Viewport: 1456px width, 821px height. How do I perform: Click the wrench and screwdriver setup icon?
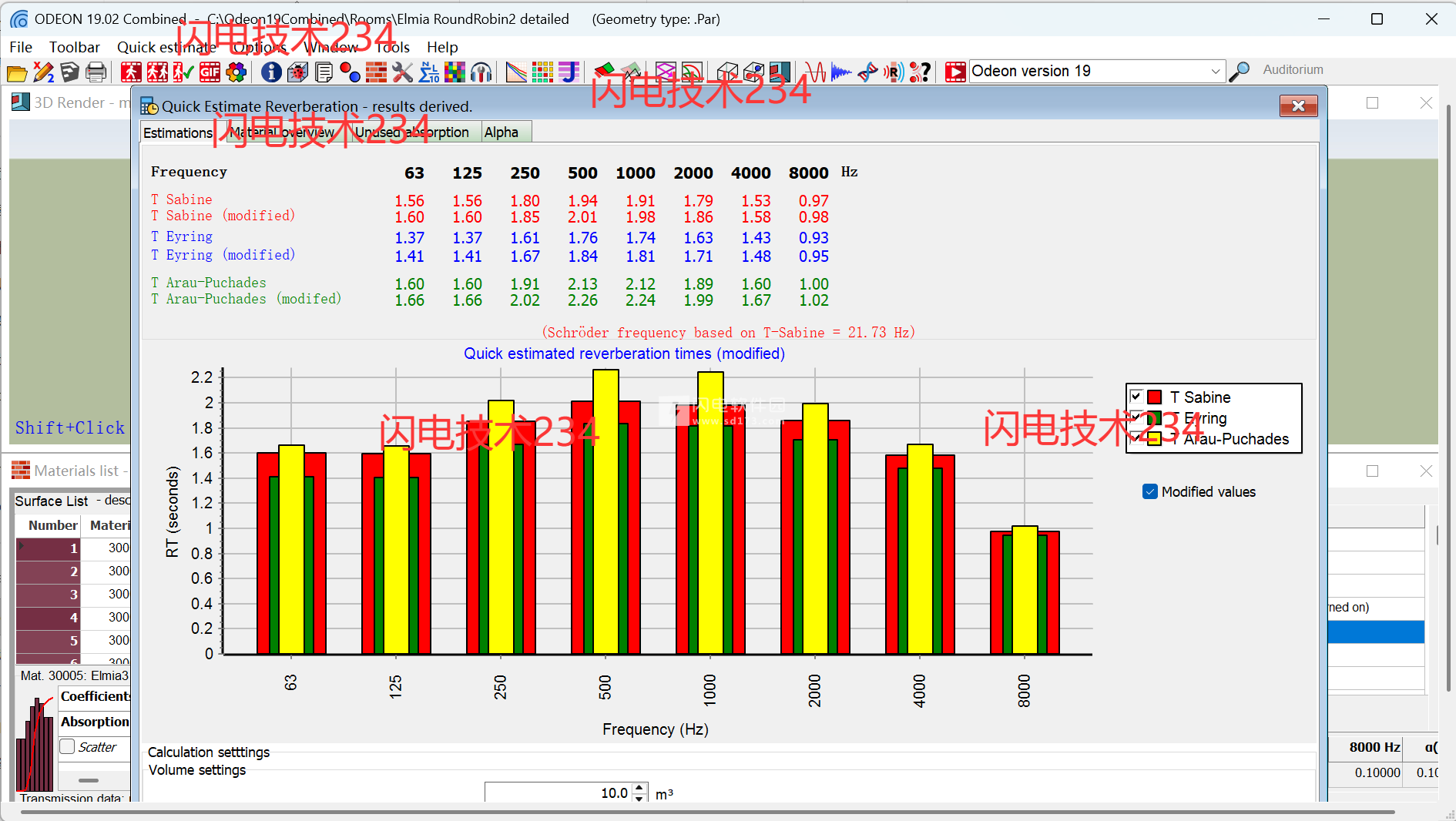tap(402, 73)
